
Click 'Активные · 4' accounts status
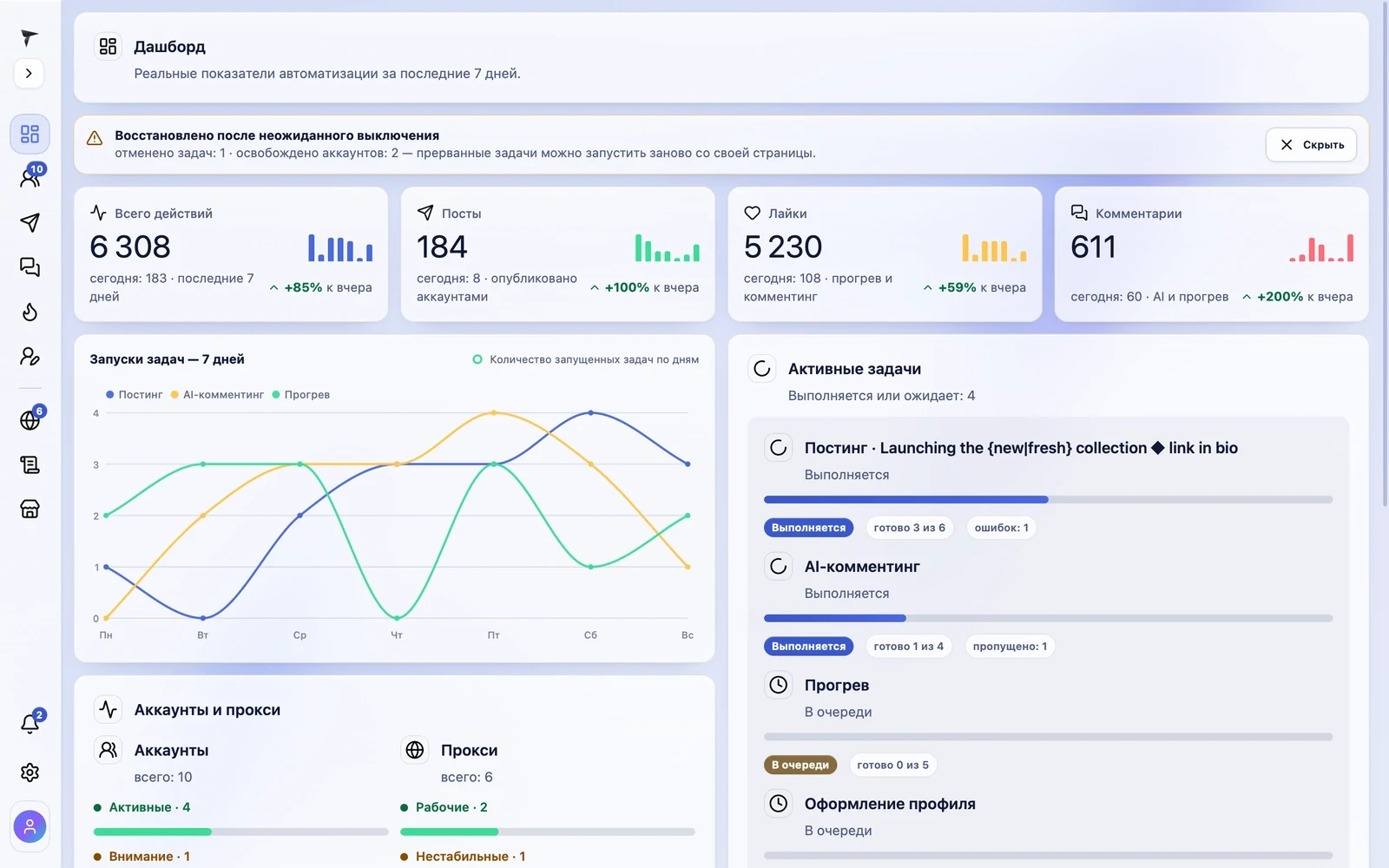coord(142,807)
